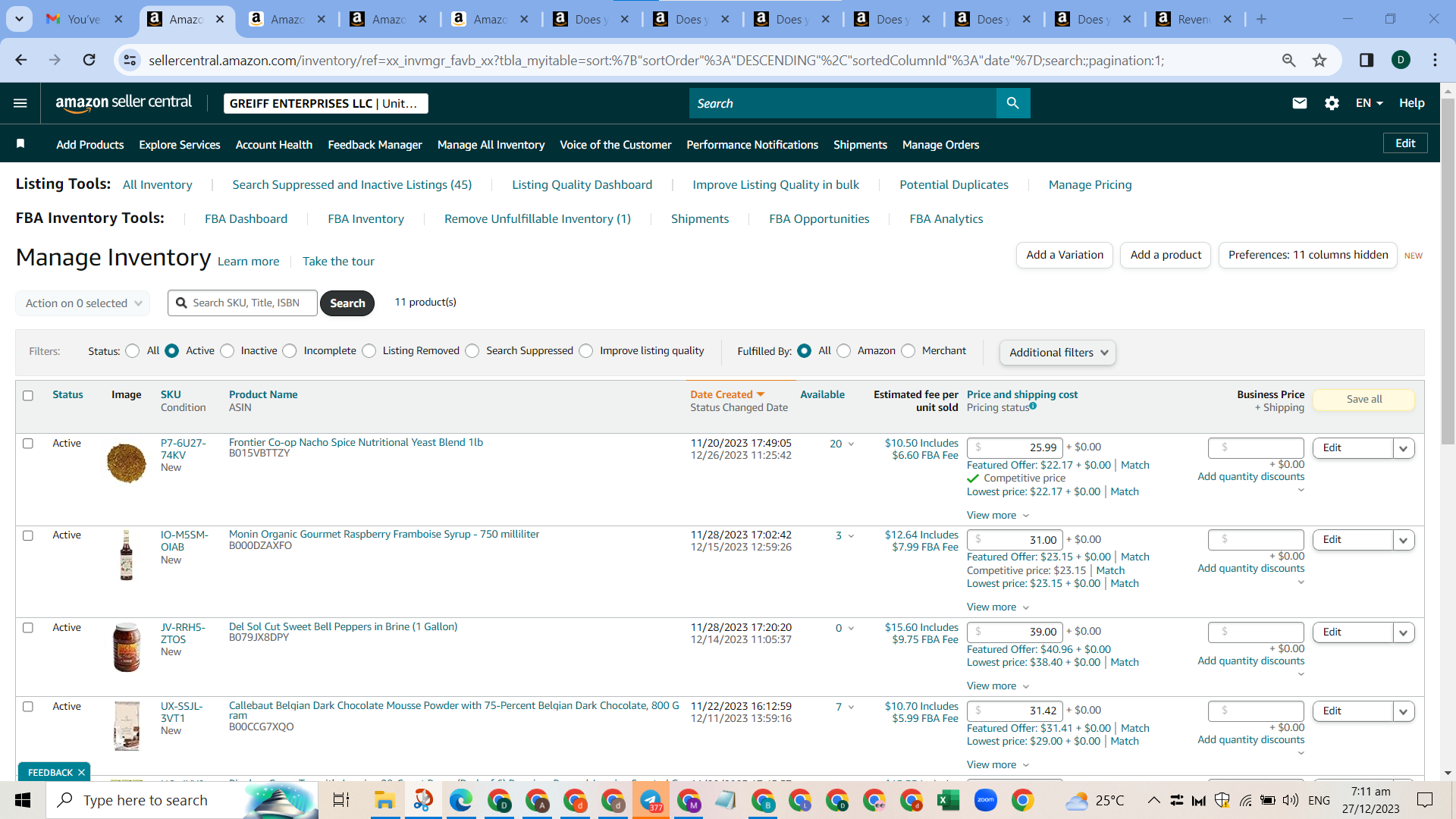1456x819 pixels.
Task: Open the hamburger navigation menu
Action: (x=20, y=103)
